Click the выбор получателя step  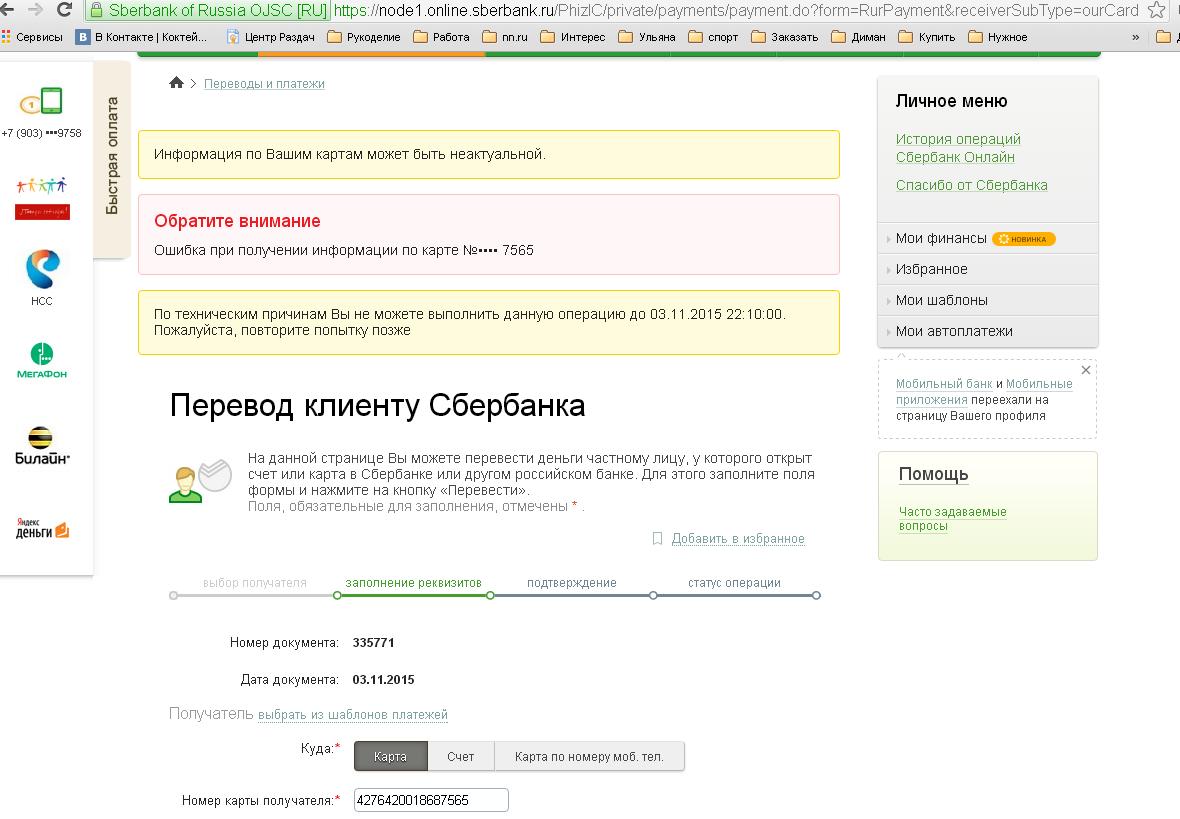[x=254, y=583]
